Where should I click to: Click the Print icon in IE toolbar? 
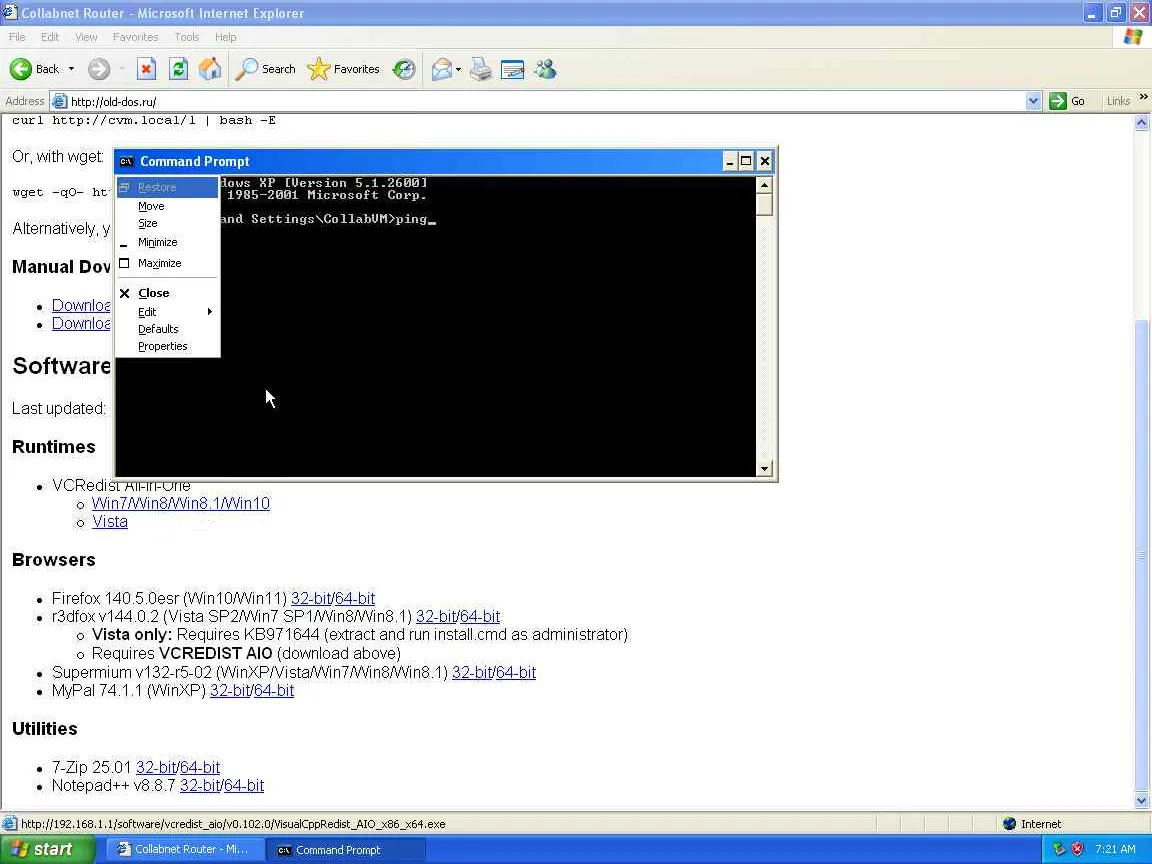pyautogui.click(x=481, y=69)
